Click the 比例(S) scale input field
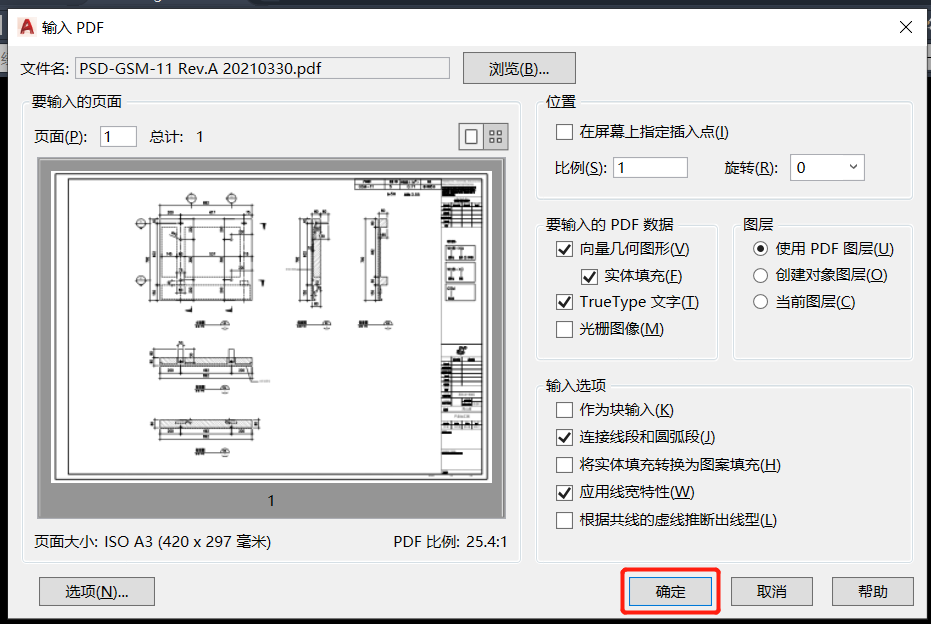This screenshot has width=931, height=624. click(650, 167)
